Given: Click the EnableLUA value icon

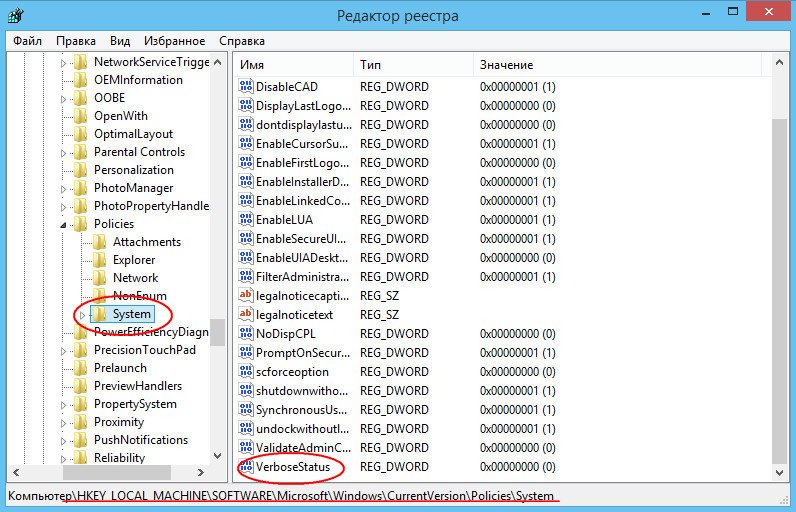Looking at the screenshot, I should pyautogui.click(x=246, y=219).
